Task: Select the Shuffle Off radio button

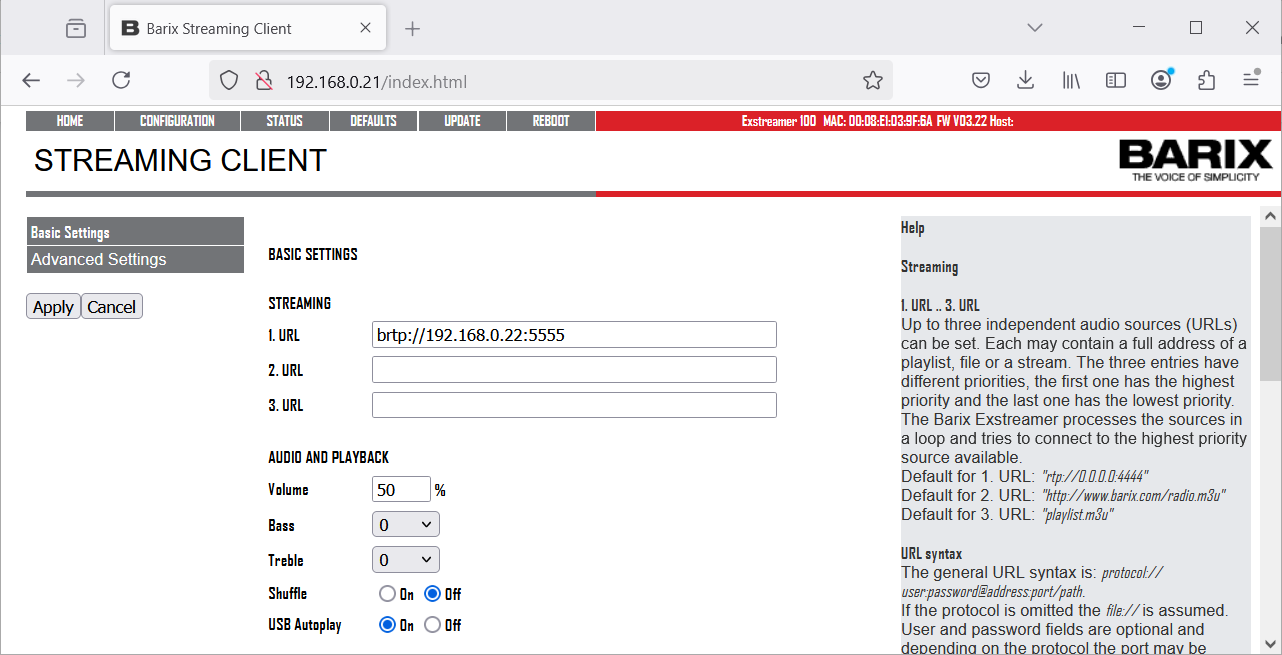Action: point(432,594)
